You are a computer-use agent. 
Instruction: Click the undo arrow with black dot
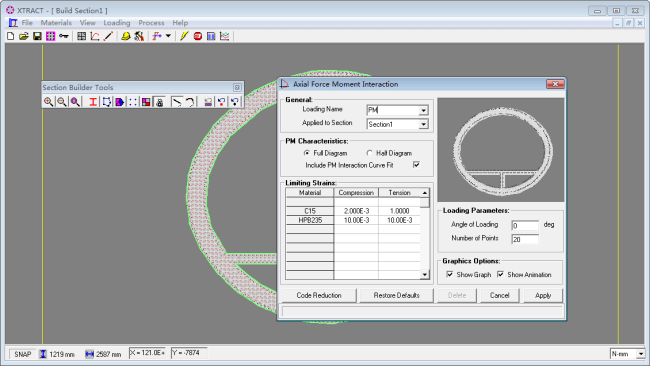pos(235,102)
